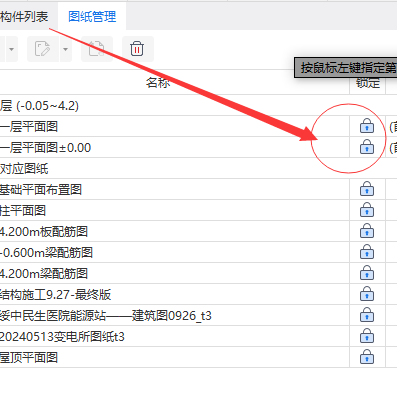This screenshot has height=414, width=397.
Task: Toggle lock for 结构施工9.27-最终版
Action: coord(367,294)
